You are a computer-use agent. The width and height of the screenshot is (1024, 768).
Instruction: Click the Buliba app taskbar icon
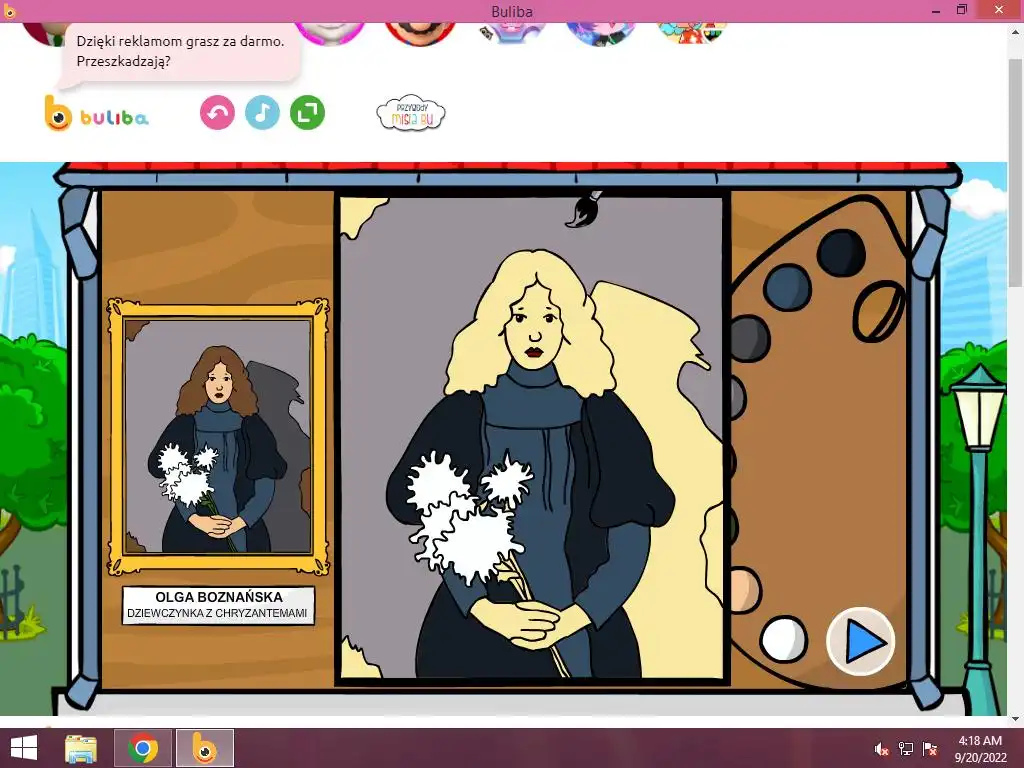(204, 748)
